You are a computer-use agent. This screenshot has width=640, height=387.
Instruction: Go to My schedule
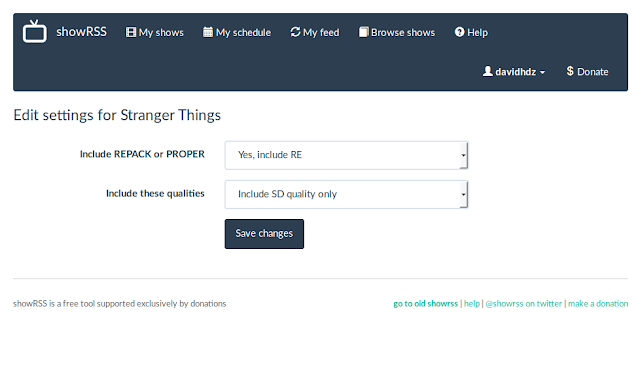point(237,32)
